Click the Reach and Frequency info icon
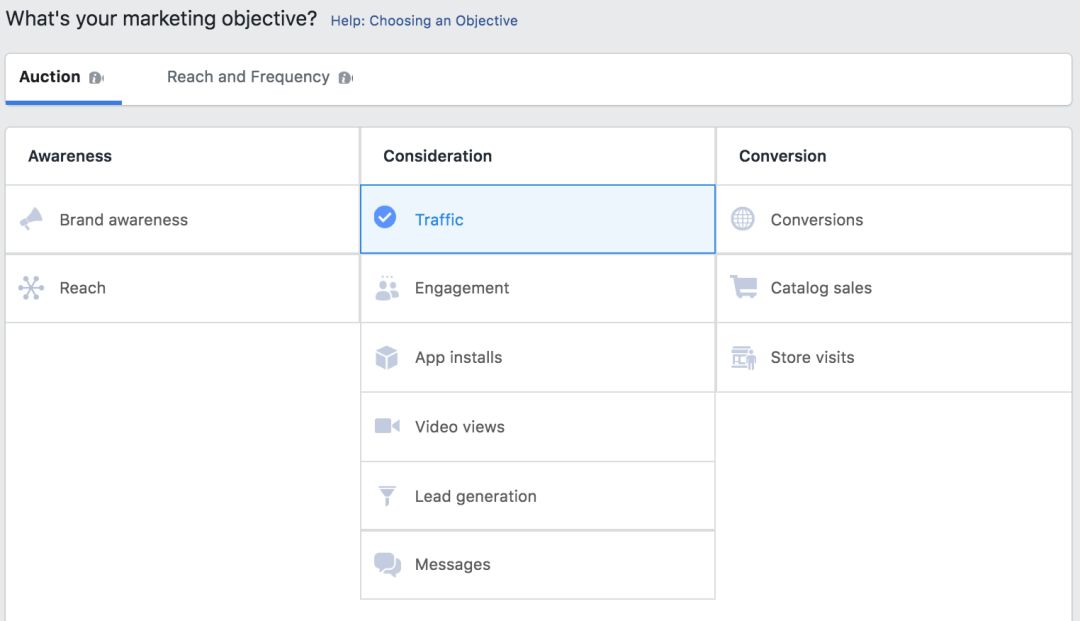Screen dimensions: 1080x621 tap(345, 78)
